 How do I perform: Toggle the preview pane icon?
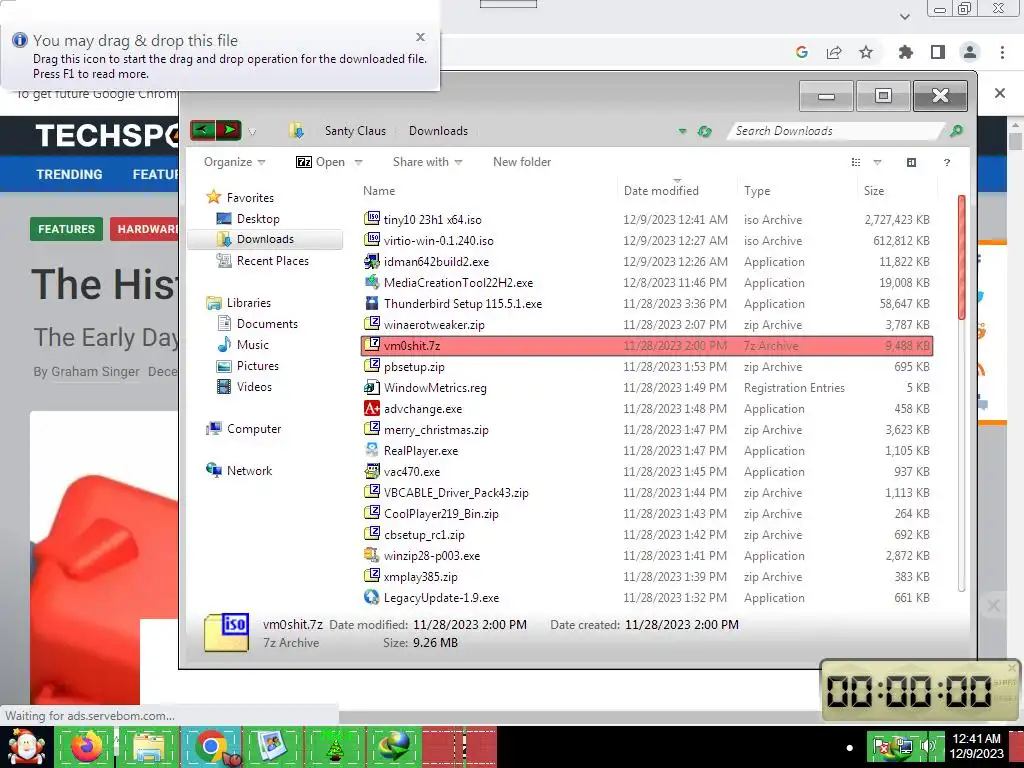point(912,163)
